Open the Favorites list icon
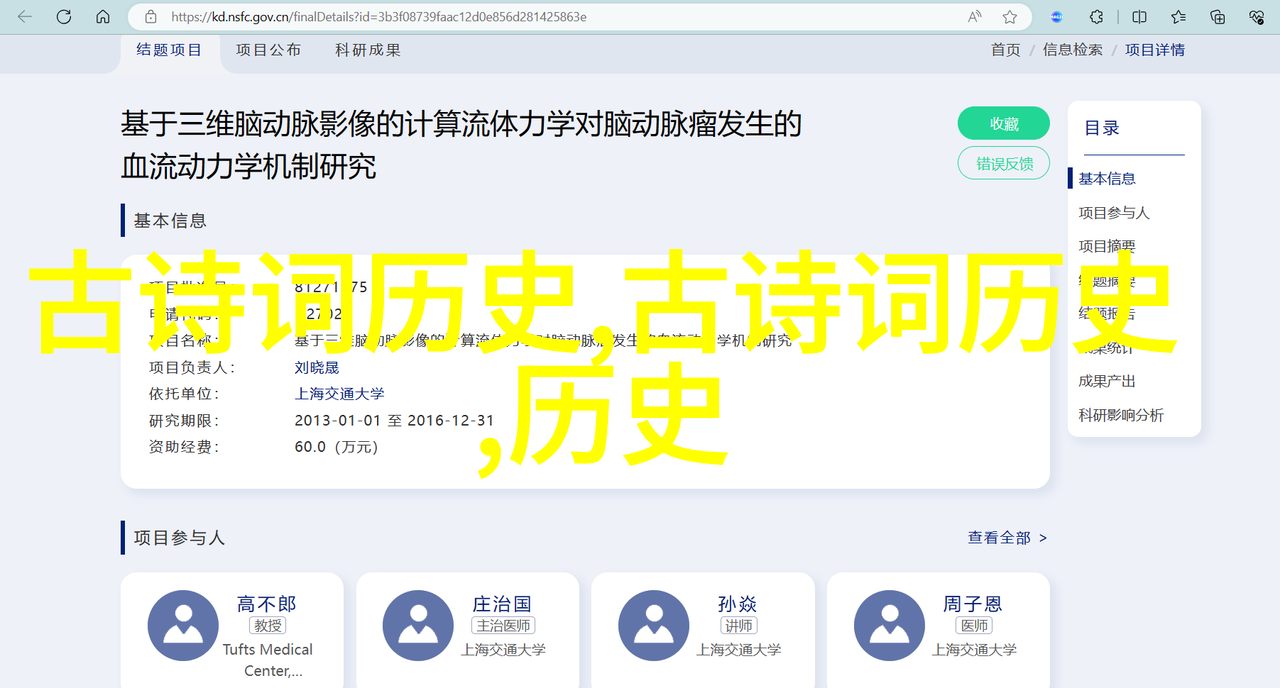The height and width of the screenshot is (688, 1280). pos(1179,17)
